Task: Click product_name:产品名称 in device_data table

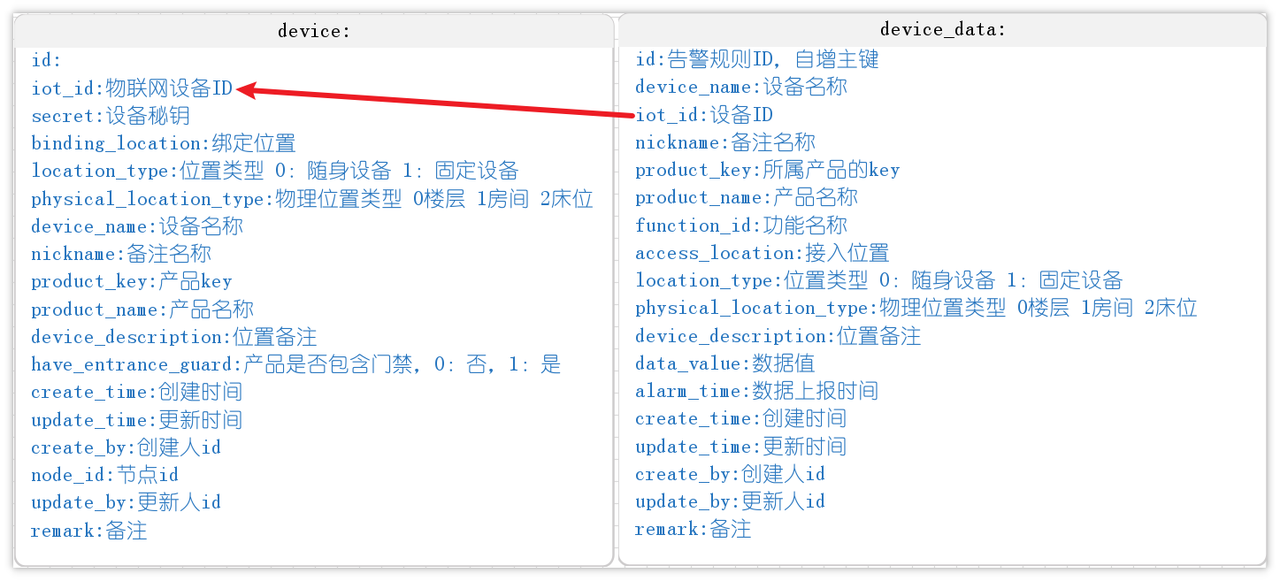Action: click(x=746, y=198)
